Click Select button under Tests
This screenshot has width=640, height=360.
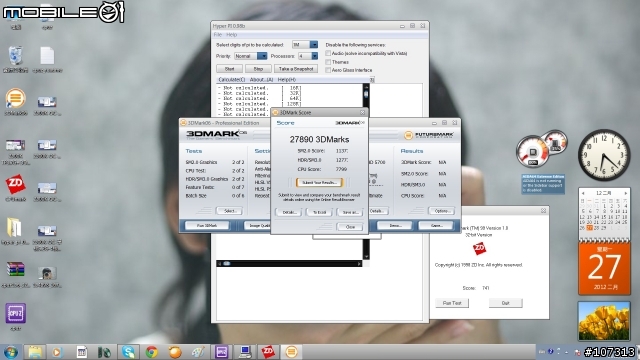(230, 211)
